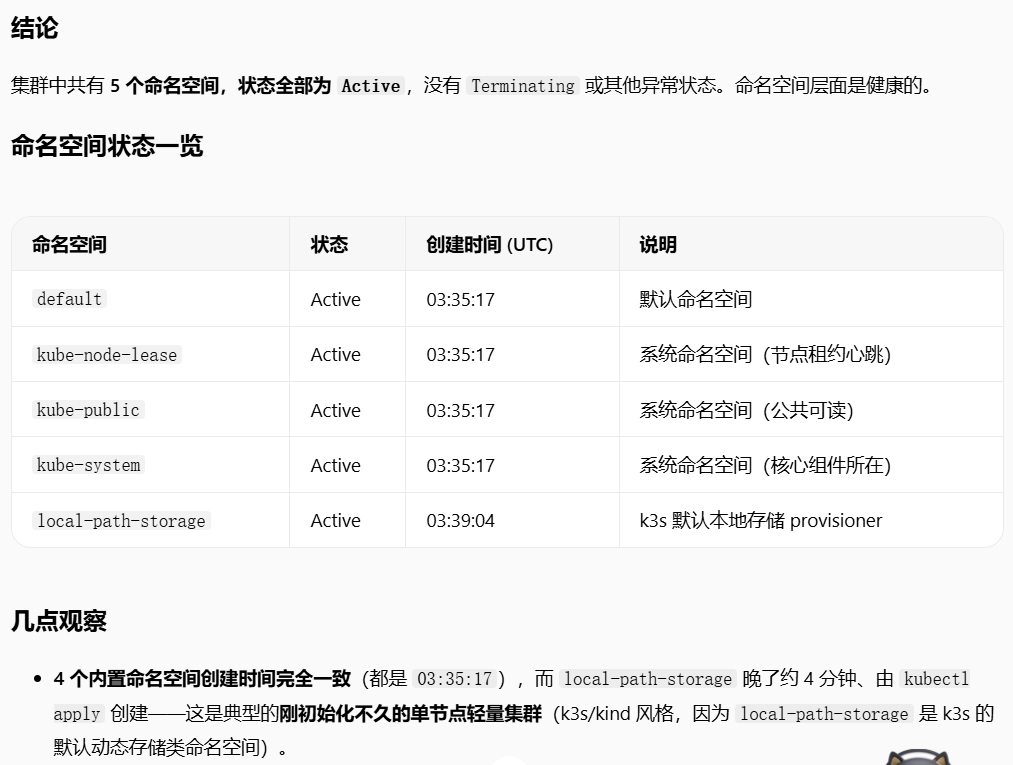Select the inline code kubectl in the bullet
This screenshot has width=1013, height=765.
pyautogui.click(x=937, y=678)
